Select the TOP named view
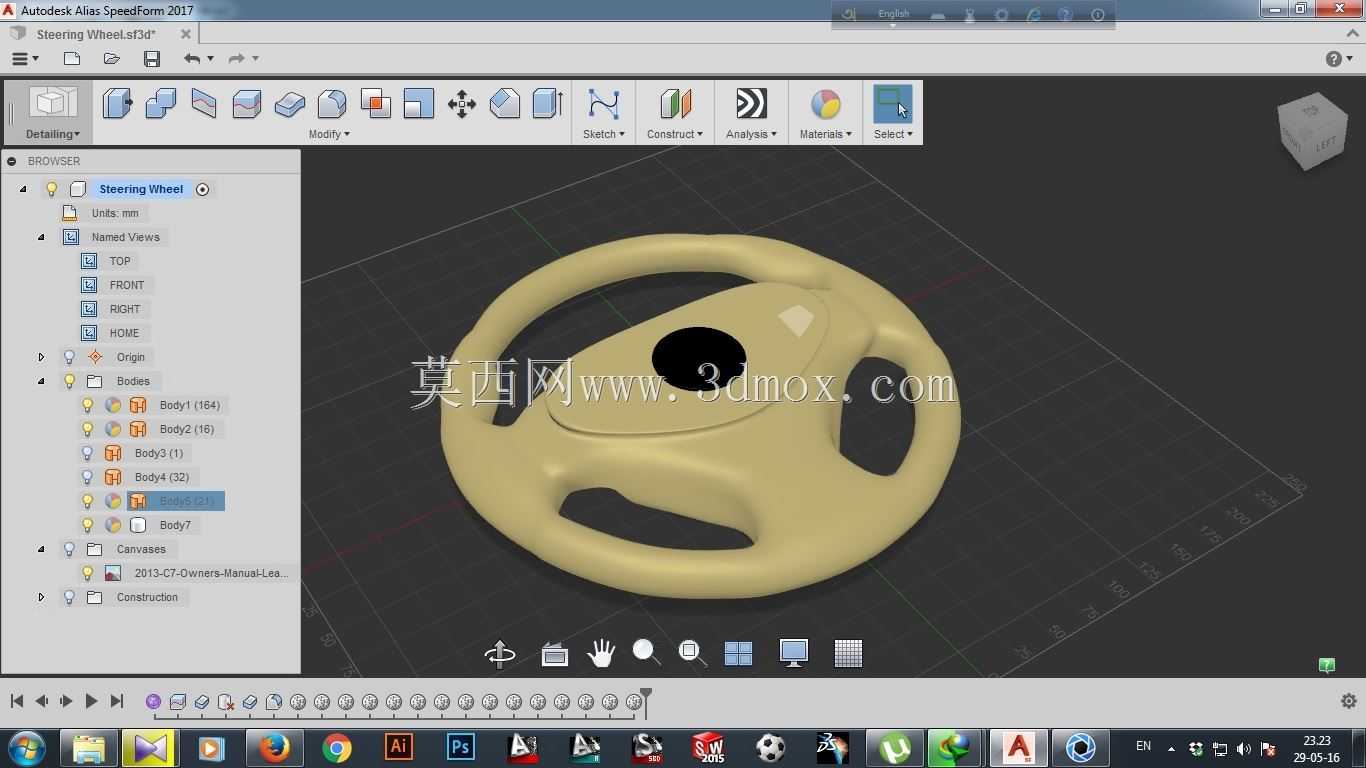 click(x=120, y=261)
